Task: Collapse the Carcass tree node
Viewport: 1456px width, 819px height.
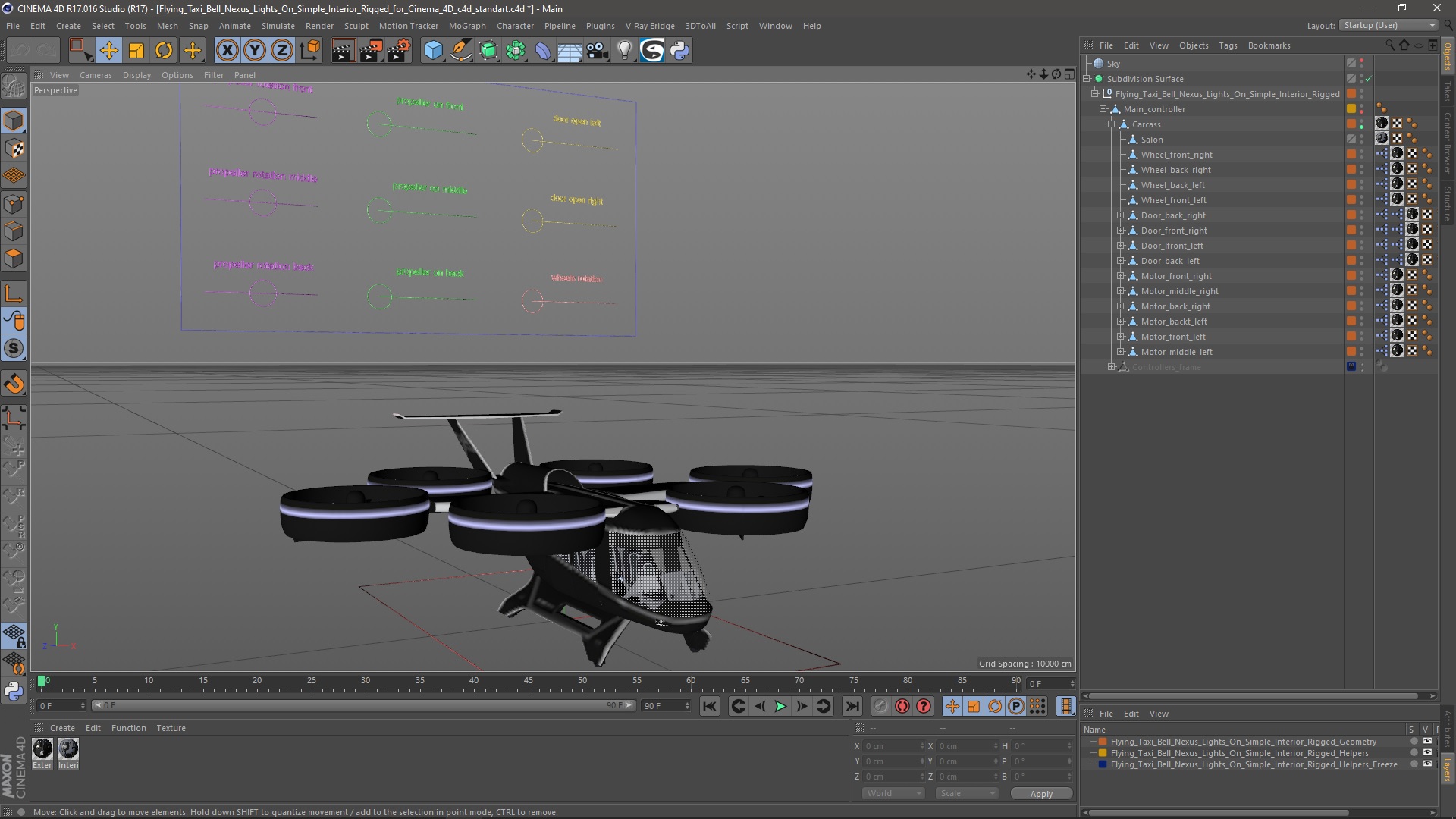Action: pos(1112,124)
